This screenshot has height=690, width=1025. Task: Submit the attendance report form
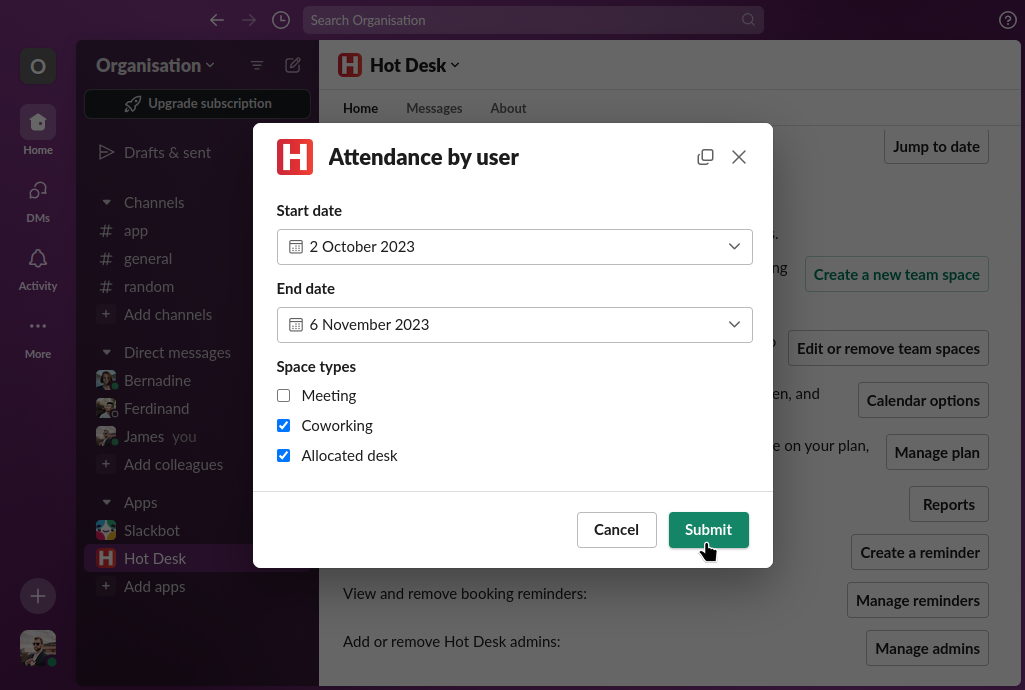click(708, 530)
